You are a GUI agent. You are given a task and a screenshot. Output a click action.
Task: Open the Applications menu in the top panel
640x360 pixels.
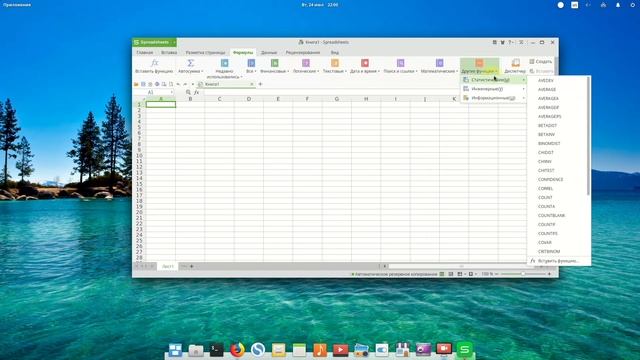tap(17, 5)
